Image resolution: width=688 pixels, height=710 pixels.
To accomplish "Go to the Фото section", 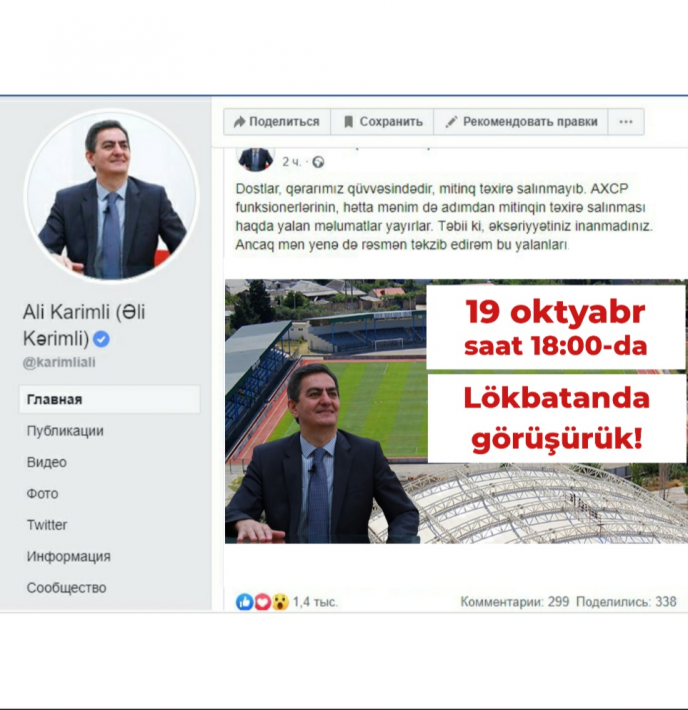I will pos(42,494).
